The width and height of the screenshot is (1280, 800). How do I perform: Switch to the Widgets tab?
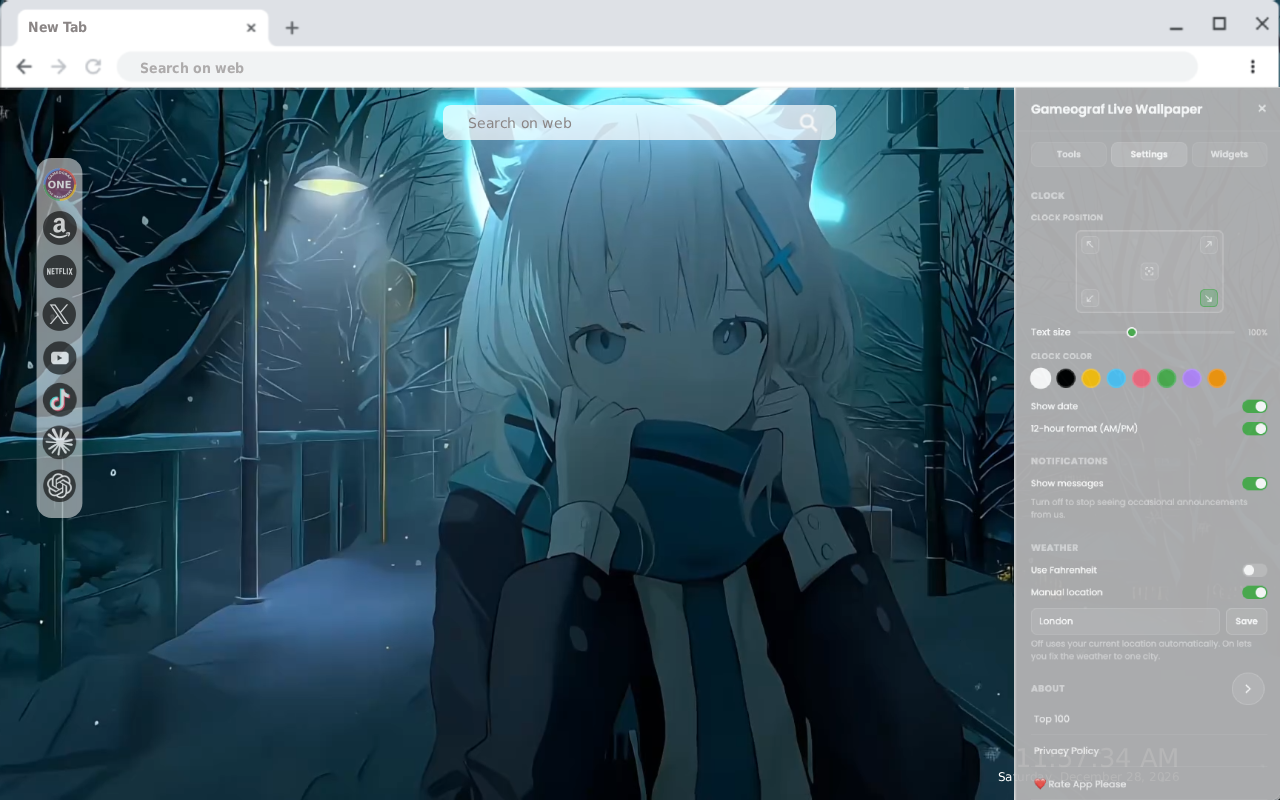[x=1229, y=154]
